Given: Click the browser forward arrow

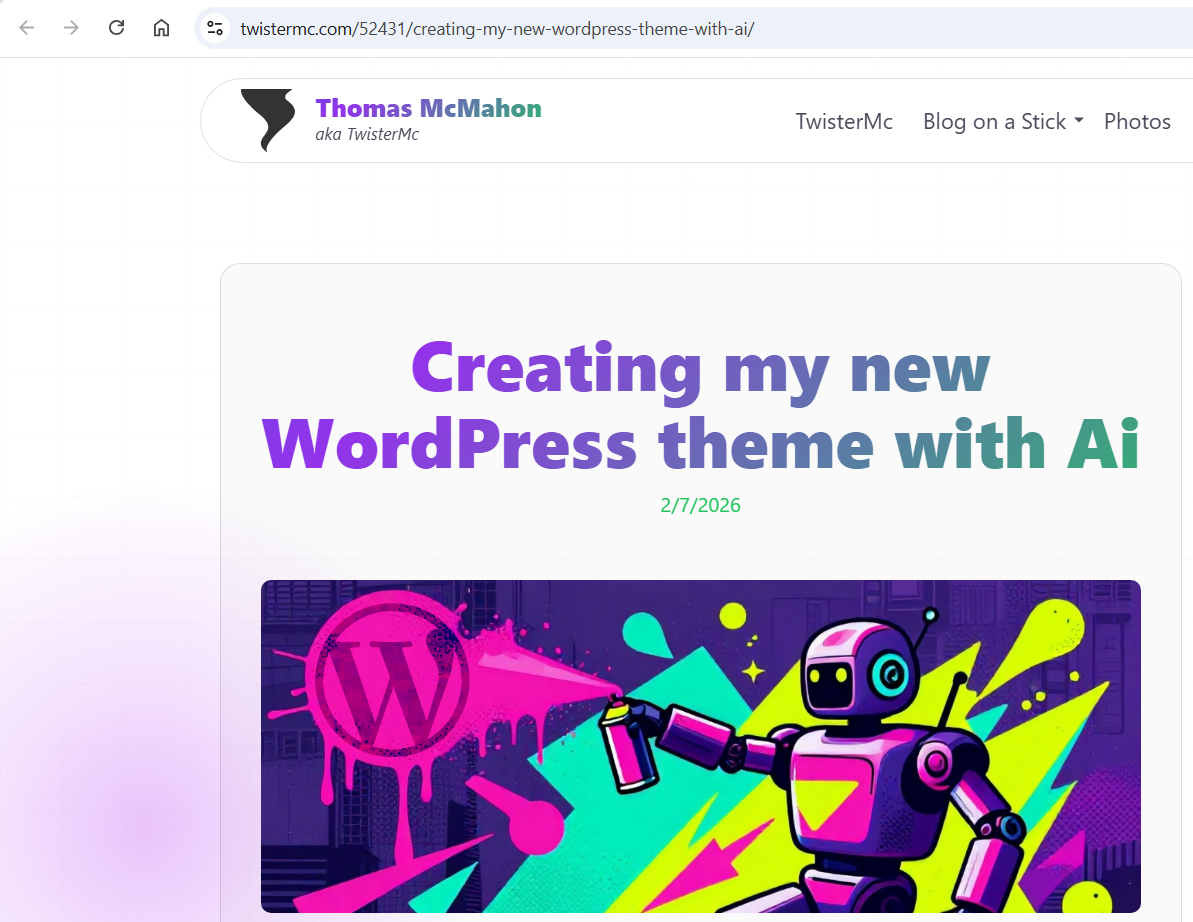Looking at the screenshot, I should (x=71, y=28).
